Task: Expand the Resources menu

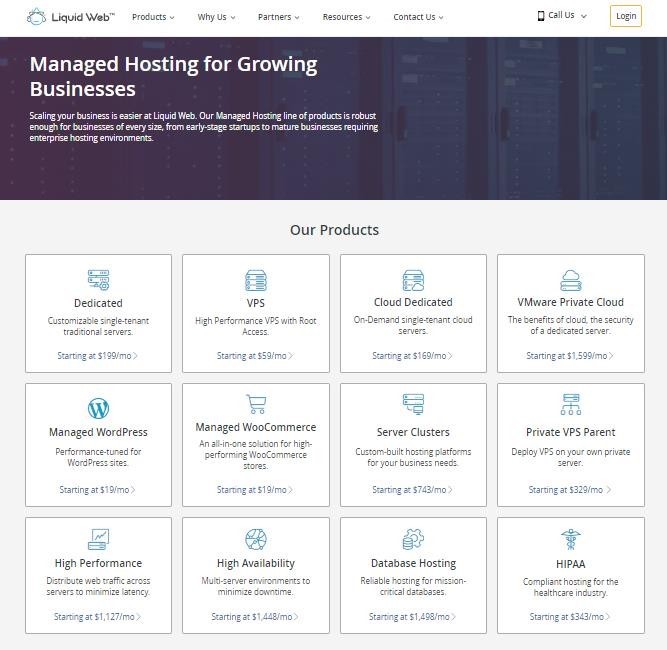Action: 346,17
